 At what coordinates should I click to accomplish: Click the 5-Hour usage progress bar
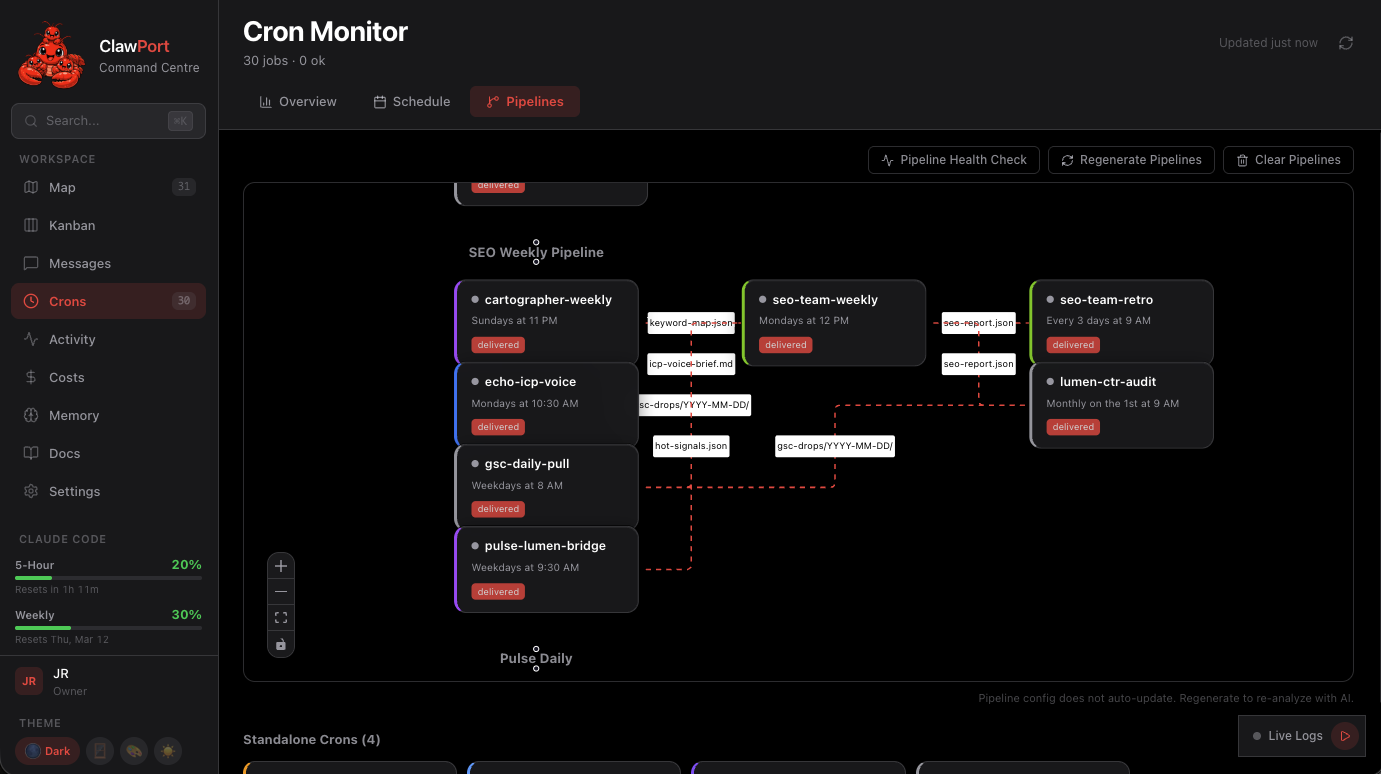(108, 578)
